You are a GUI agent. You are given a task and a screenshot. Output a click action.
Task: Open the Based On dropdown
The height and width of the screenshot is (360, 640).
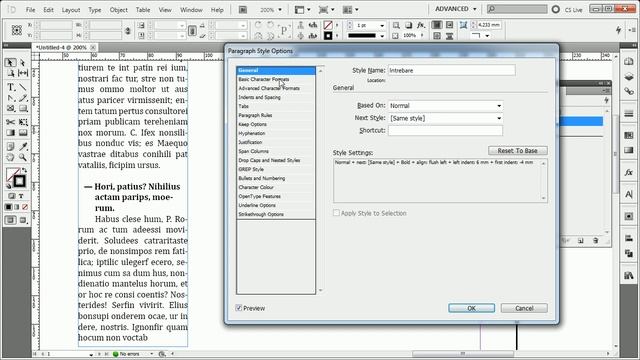[x=499, y=106]
